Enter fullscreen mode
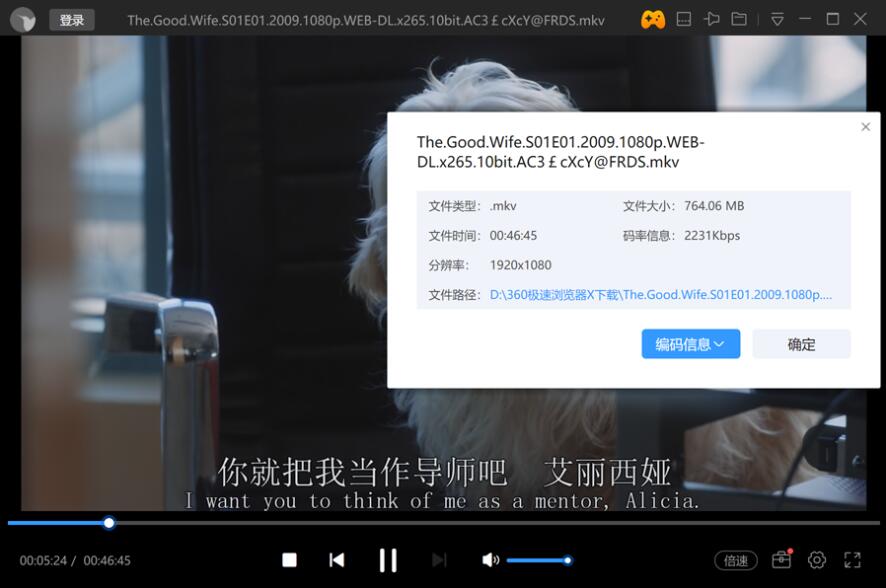 click(853, 560)
